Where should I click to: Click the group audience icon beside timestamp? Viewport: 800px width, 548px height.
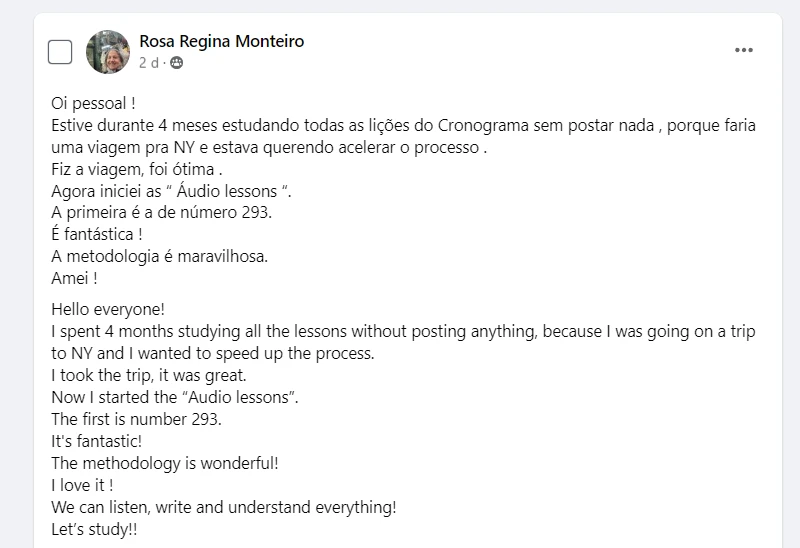point(177,62)
